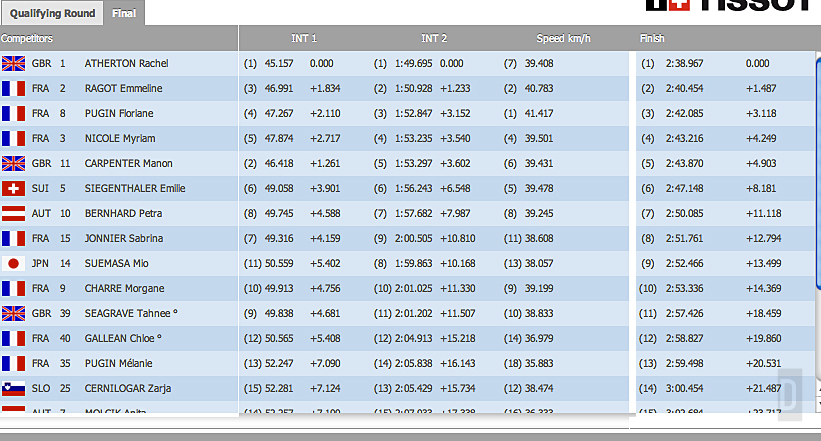Click the Slovenian flag next to CERNILOGAR Zarja
821x441 pixels.
14,388
